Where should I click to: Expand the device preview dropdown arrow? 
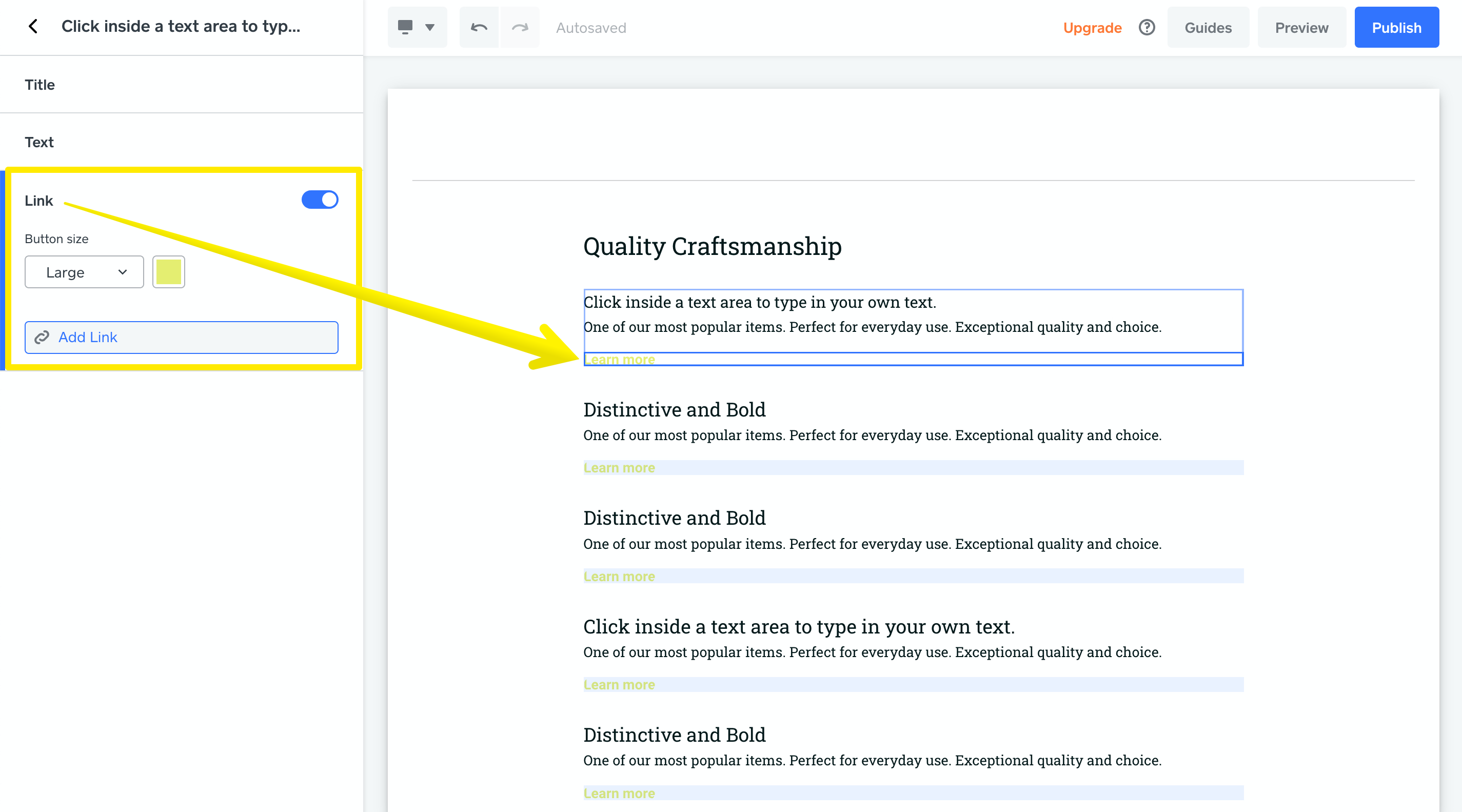(430, 27)
